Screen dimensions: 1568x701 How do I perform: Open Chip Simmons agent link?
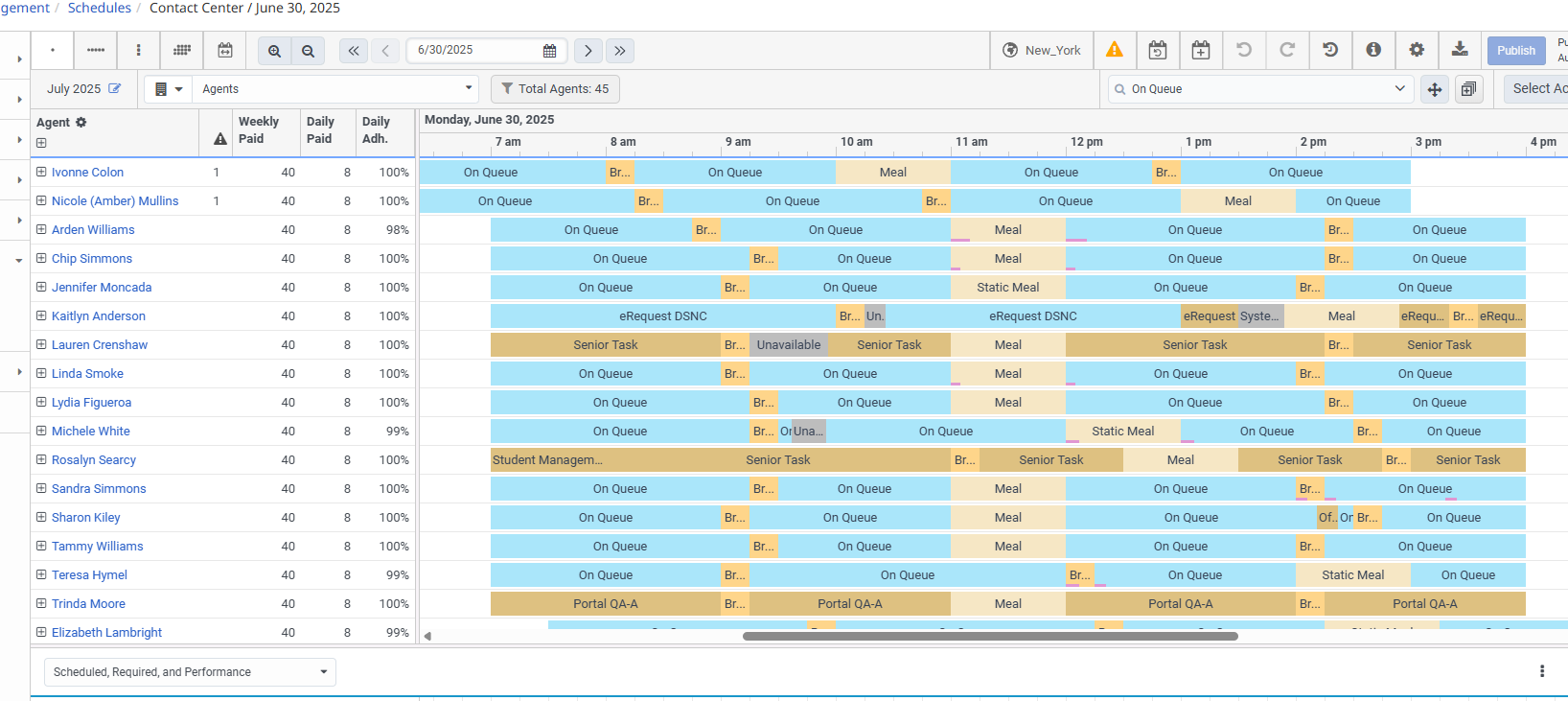92,259
